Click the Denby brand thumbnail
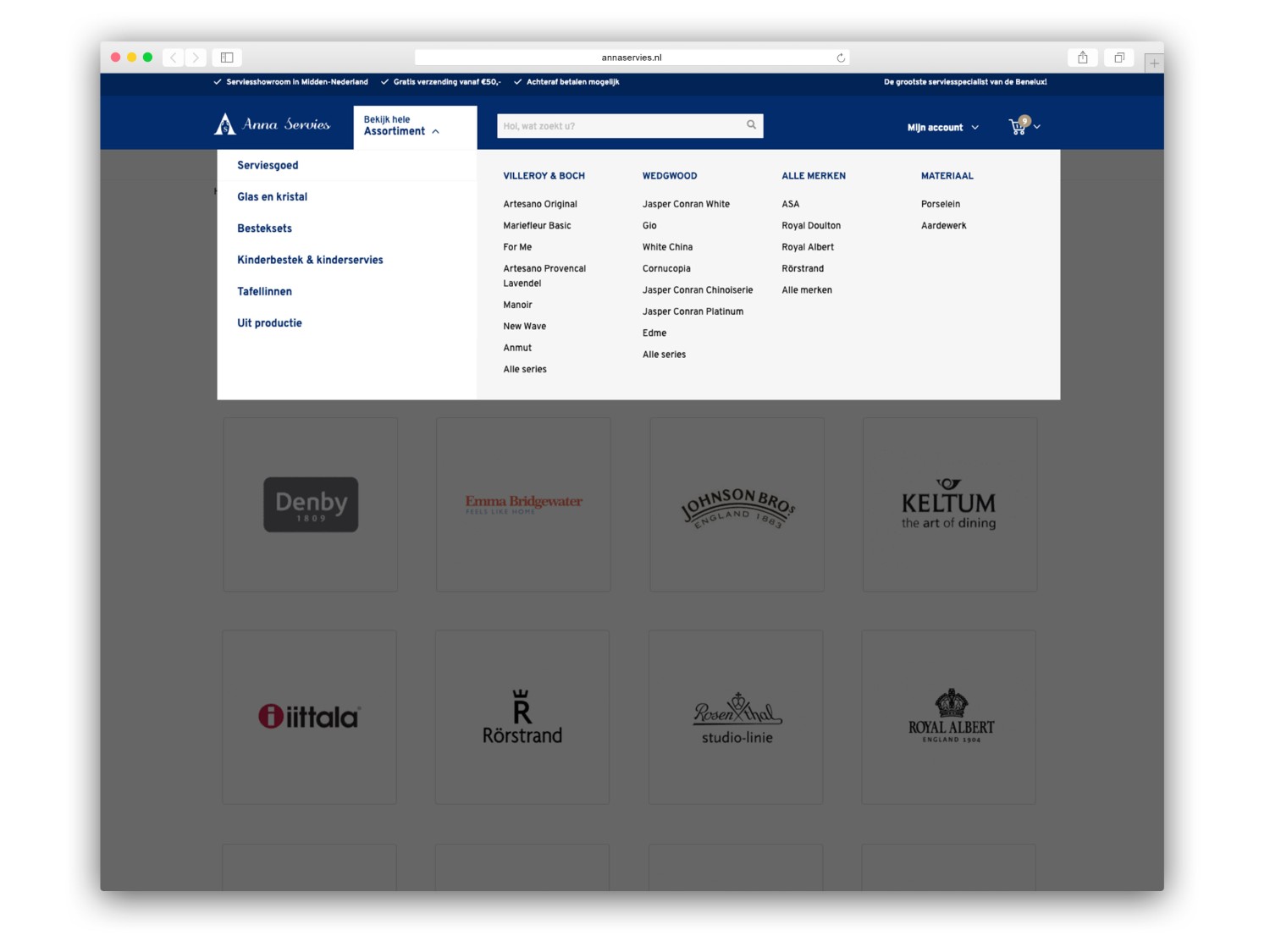 310,504
